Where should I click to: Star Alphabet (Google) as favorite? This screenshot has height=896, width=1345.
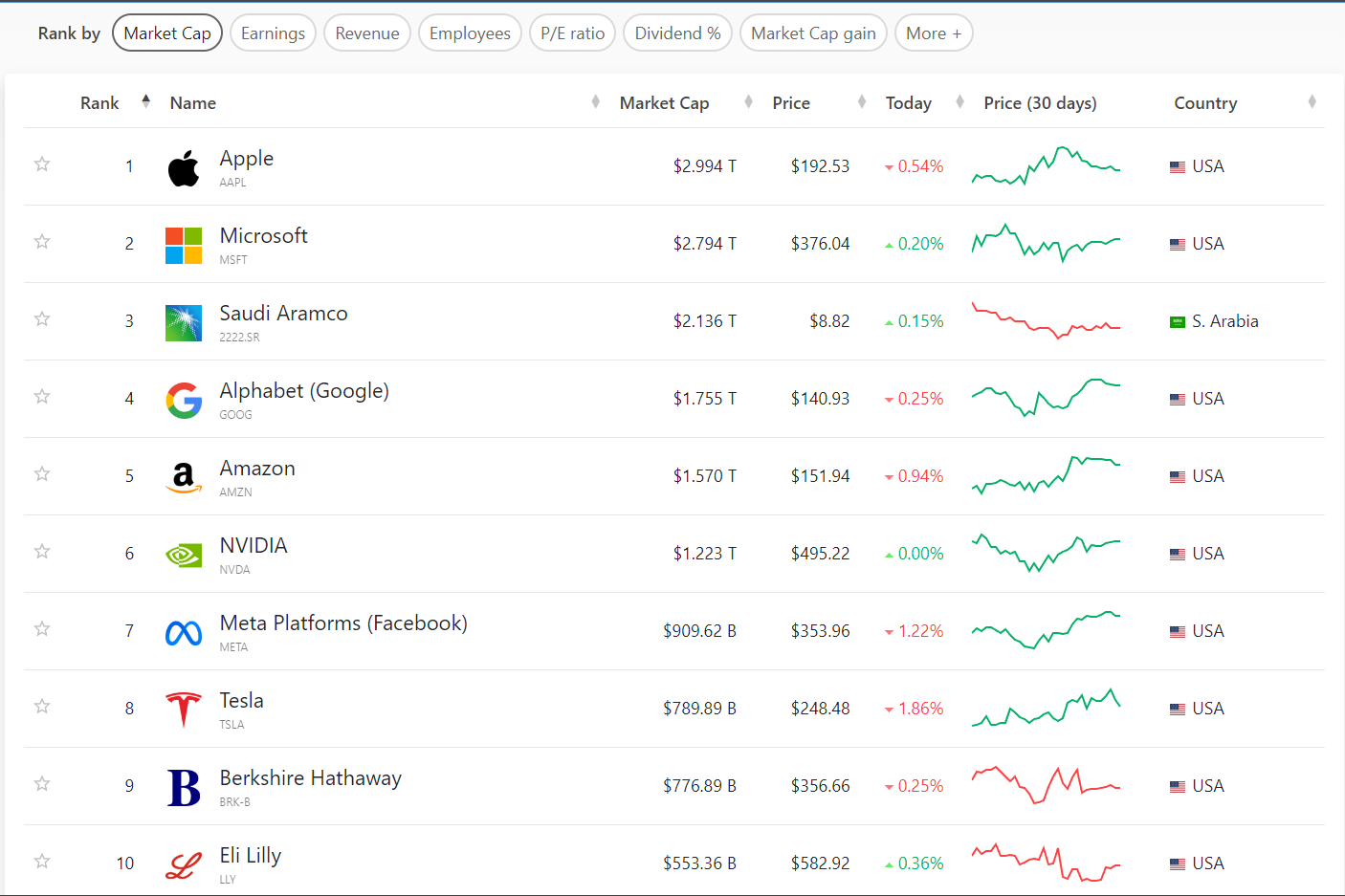[42, 397]
